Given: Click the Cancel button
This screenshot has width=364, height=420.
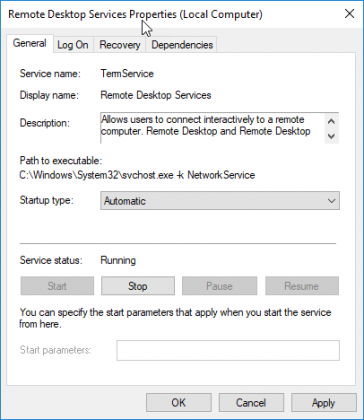Looking at the screenshot, I should click(251, 403).
